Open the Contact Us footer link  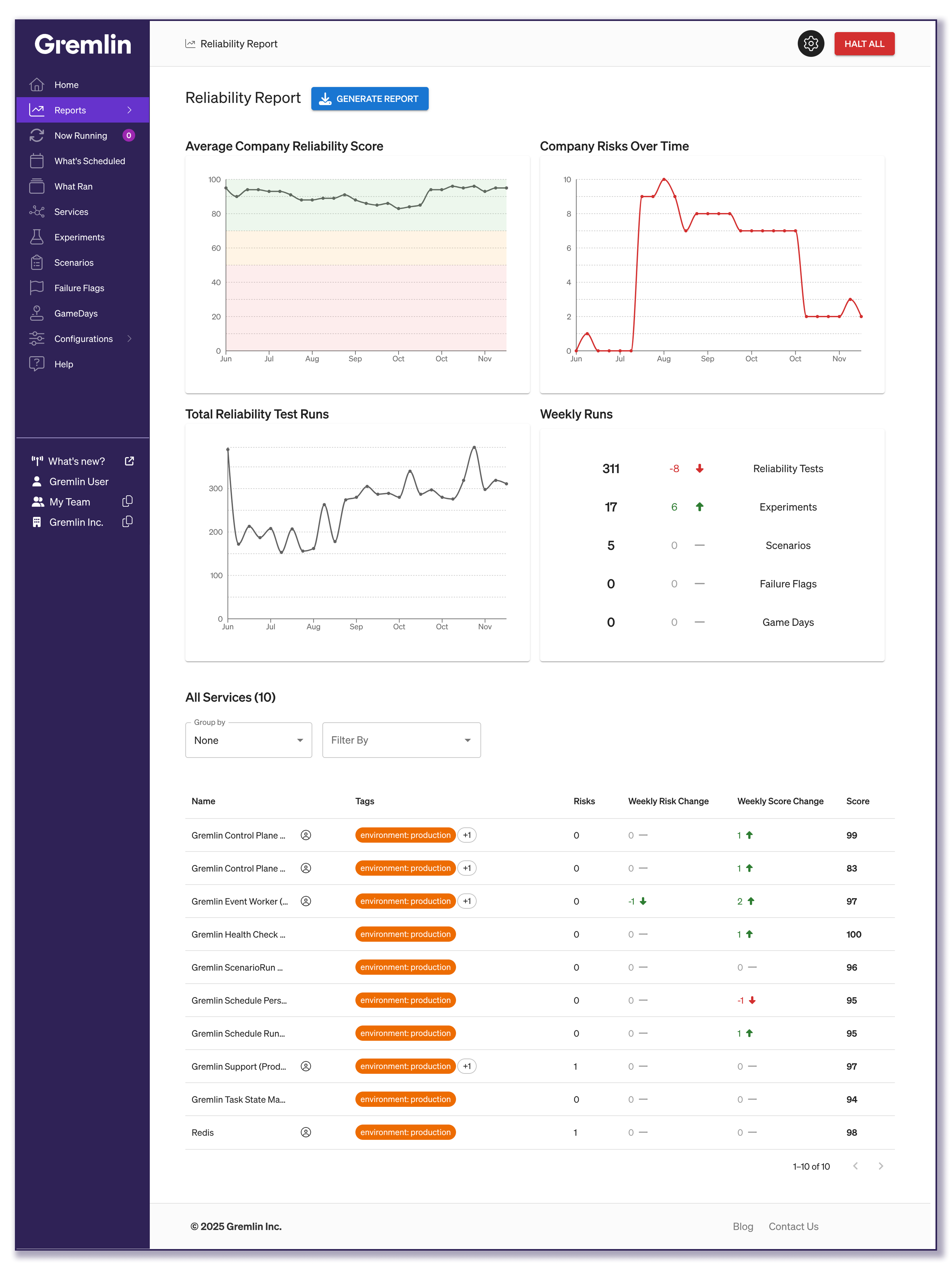pyautogui.click(x=793, y=1227)
